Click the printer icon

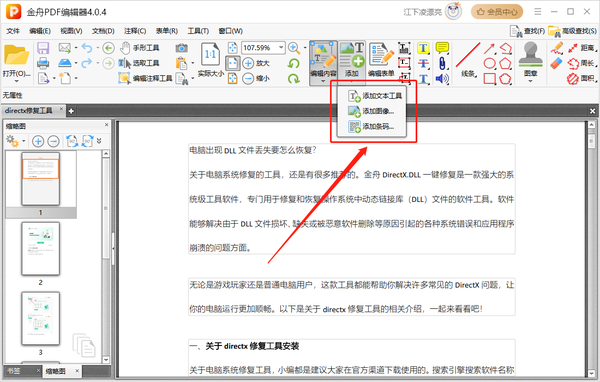pyautogui.click(x=43, y=63)
